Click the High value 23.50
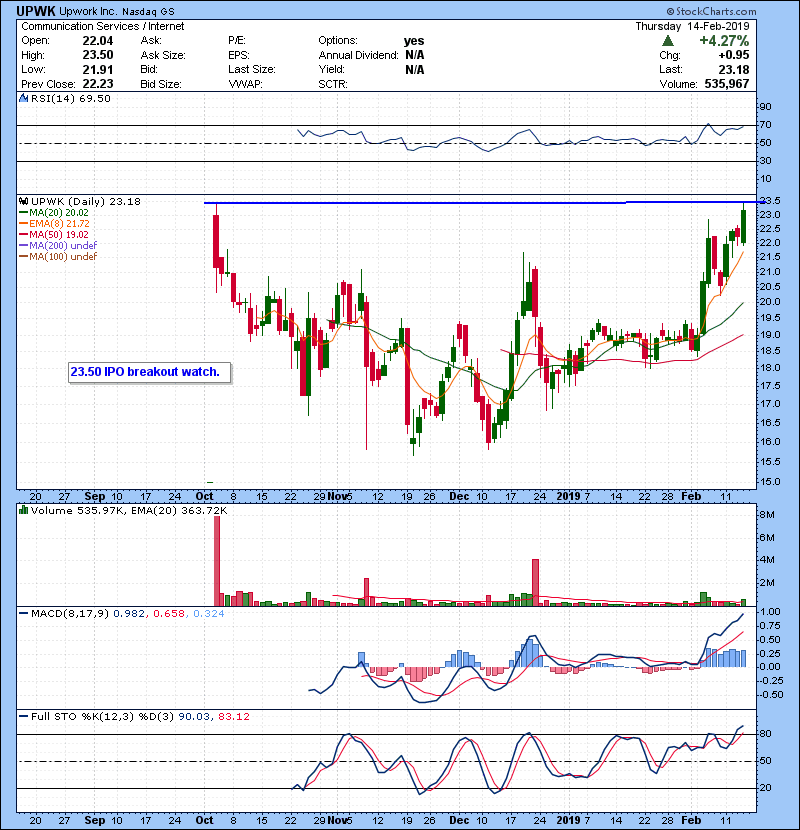Image resolution: width=800 pixels, height=830 pixels. click(x=98, y=55)
